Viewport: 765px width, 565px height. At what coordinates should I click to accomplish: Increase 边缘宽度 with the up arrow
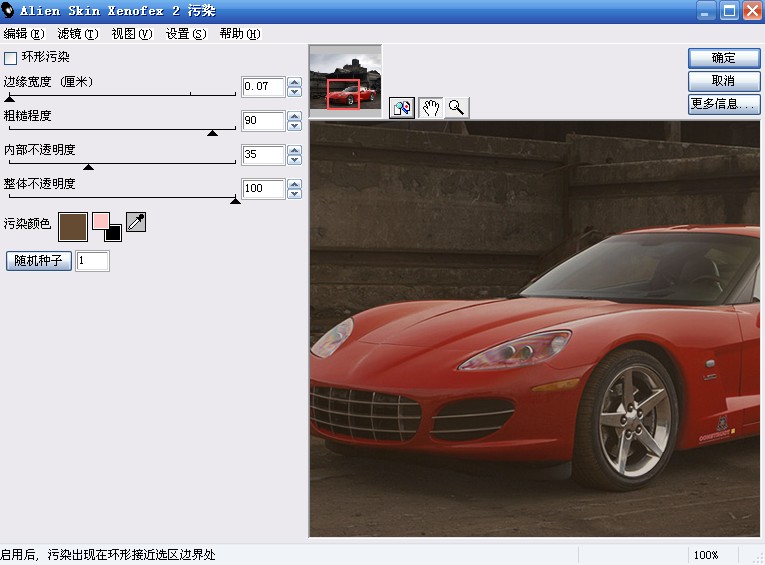(x=294, y=82)
